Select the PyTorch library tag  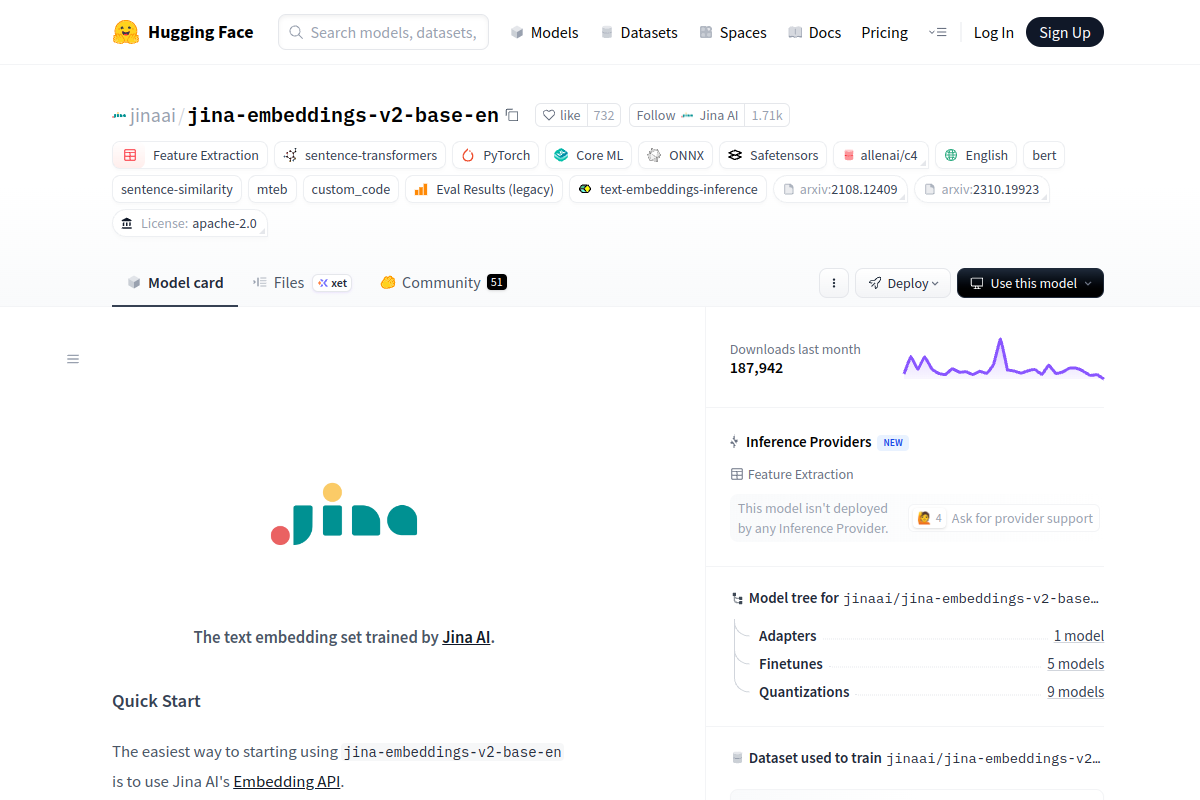[495, 155]
